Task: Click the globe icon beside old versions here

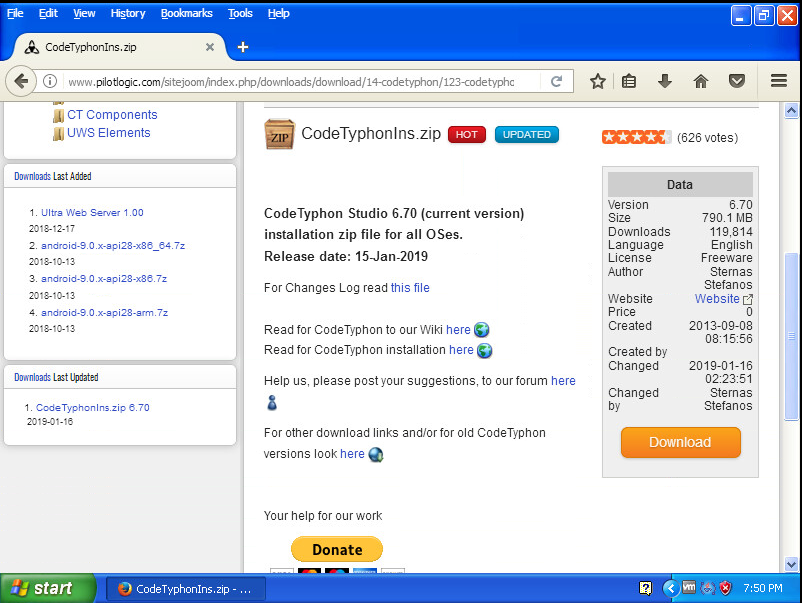Action: [x=375, y=454]
